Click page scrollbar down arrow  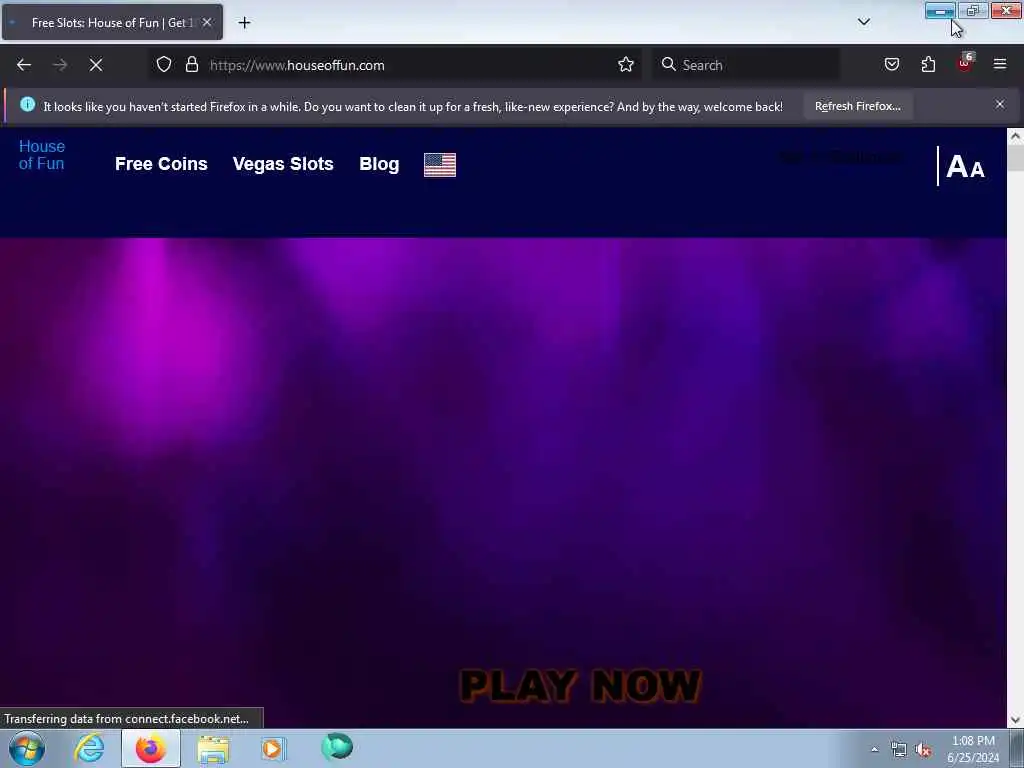(x=1015, y=720)
